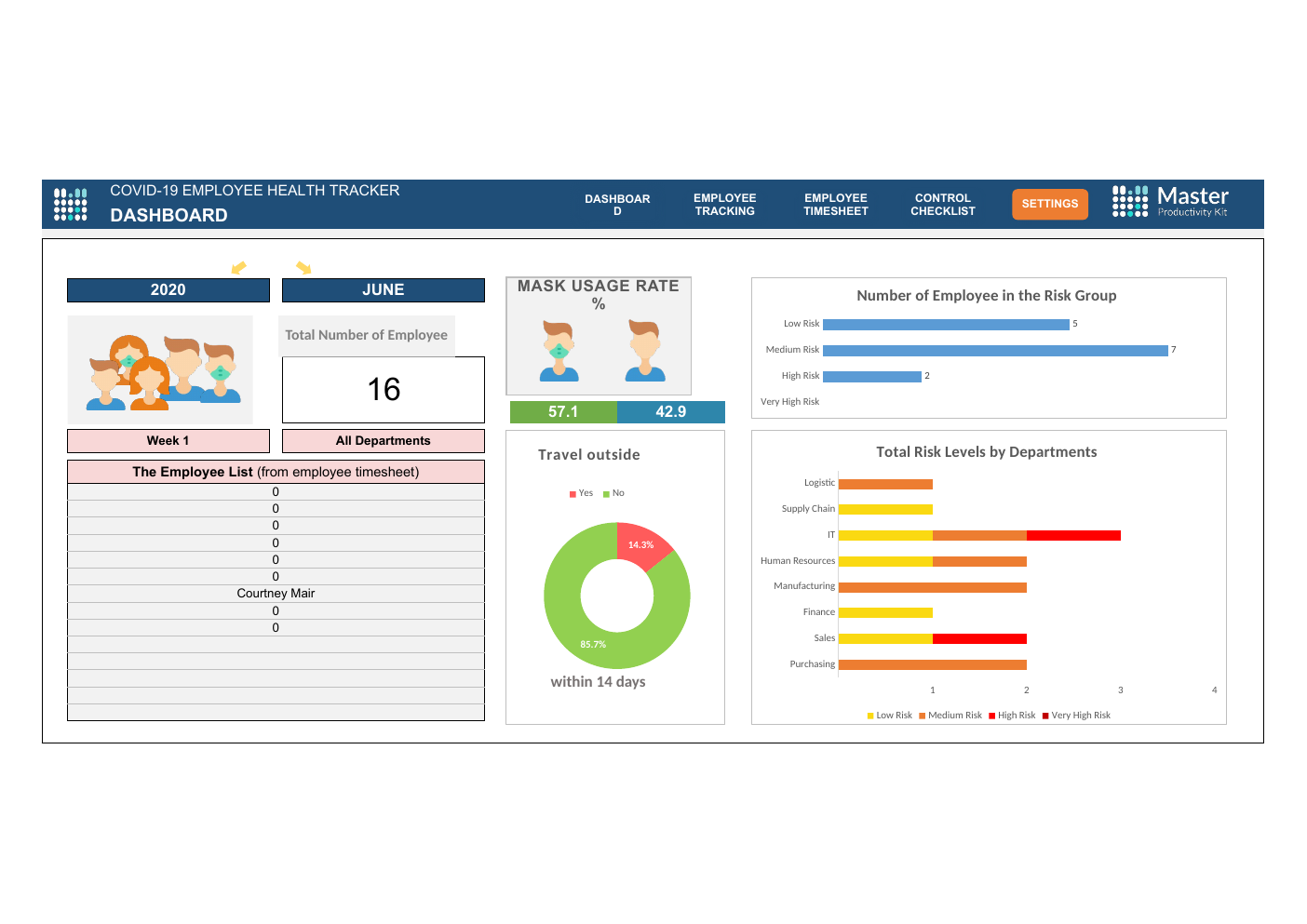Click the red 14.3% donut slice

(641, 545)
